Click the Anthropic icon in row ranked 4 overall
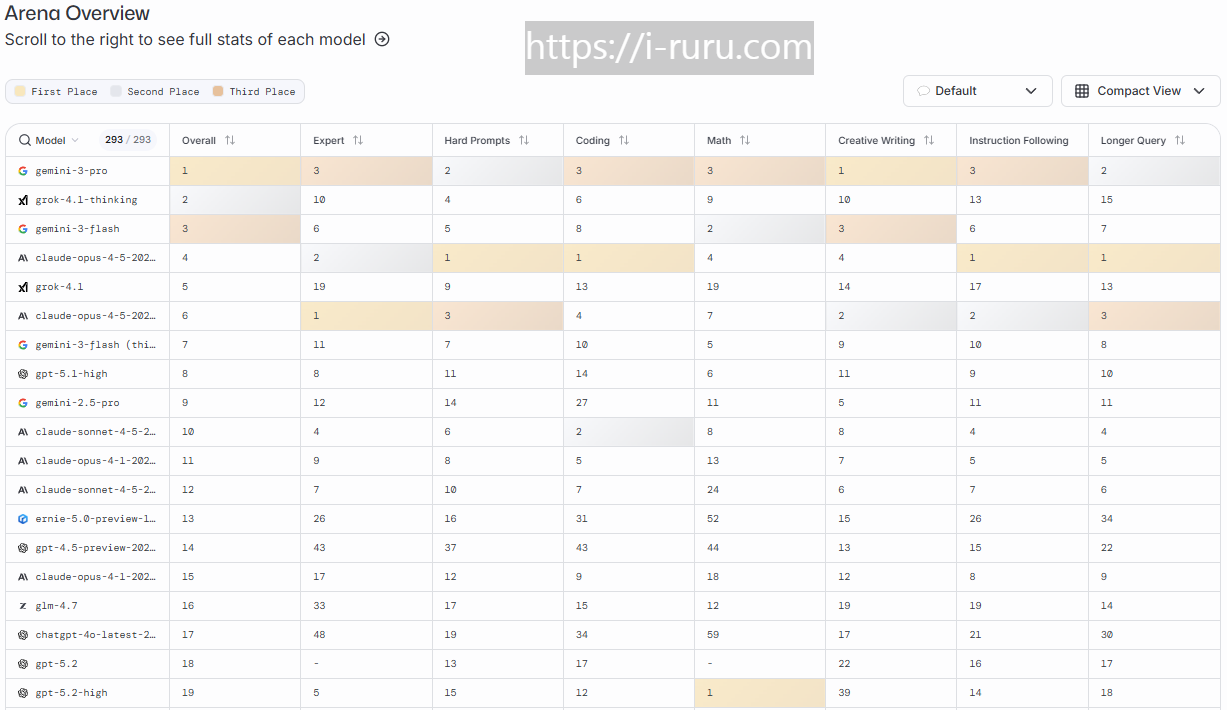Viewport: 1227px width, 710px height. pyautogui.click(x=23, y=258)
